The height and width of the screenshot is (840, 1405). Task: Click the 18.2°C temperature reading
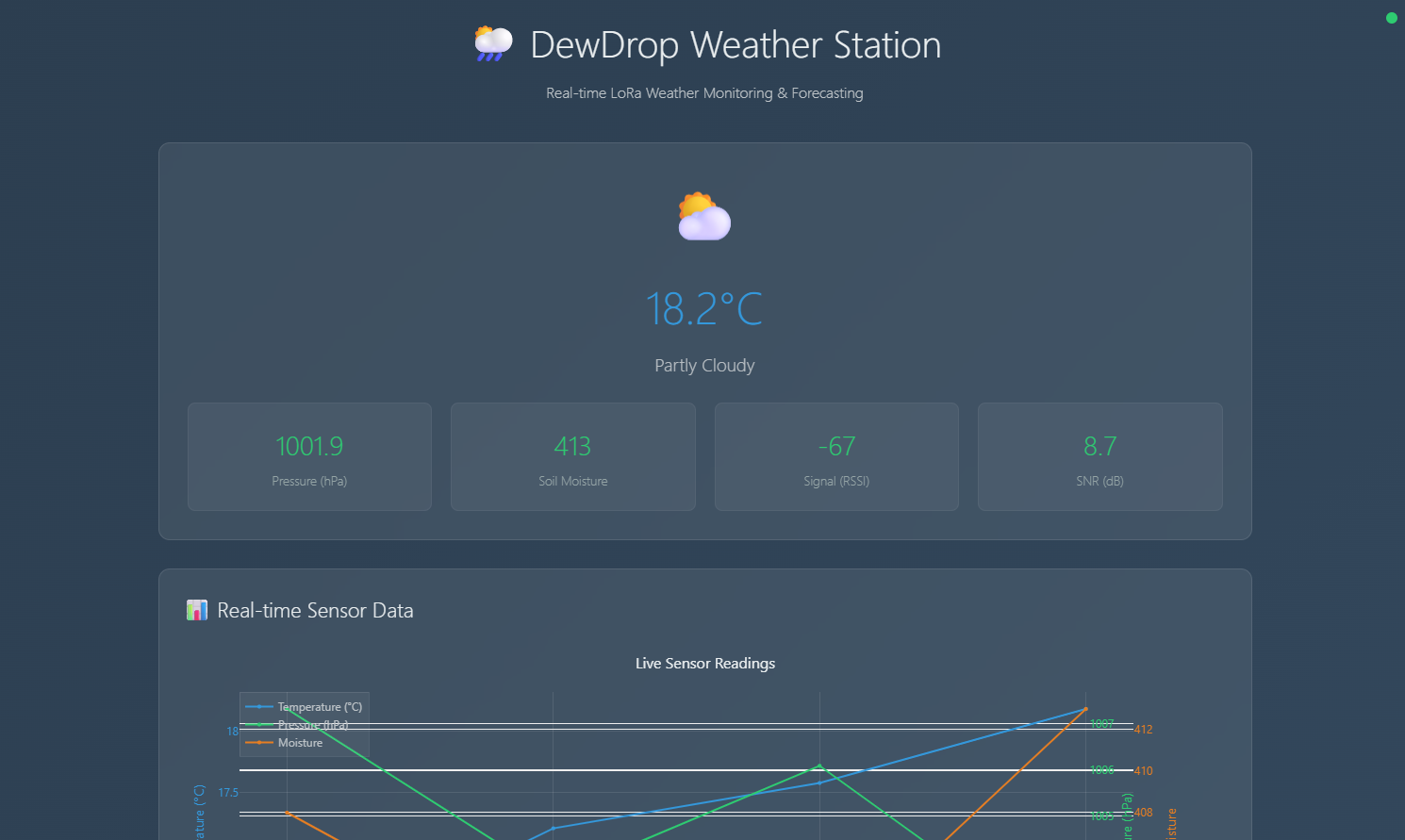[704, 309]
